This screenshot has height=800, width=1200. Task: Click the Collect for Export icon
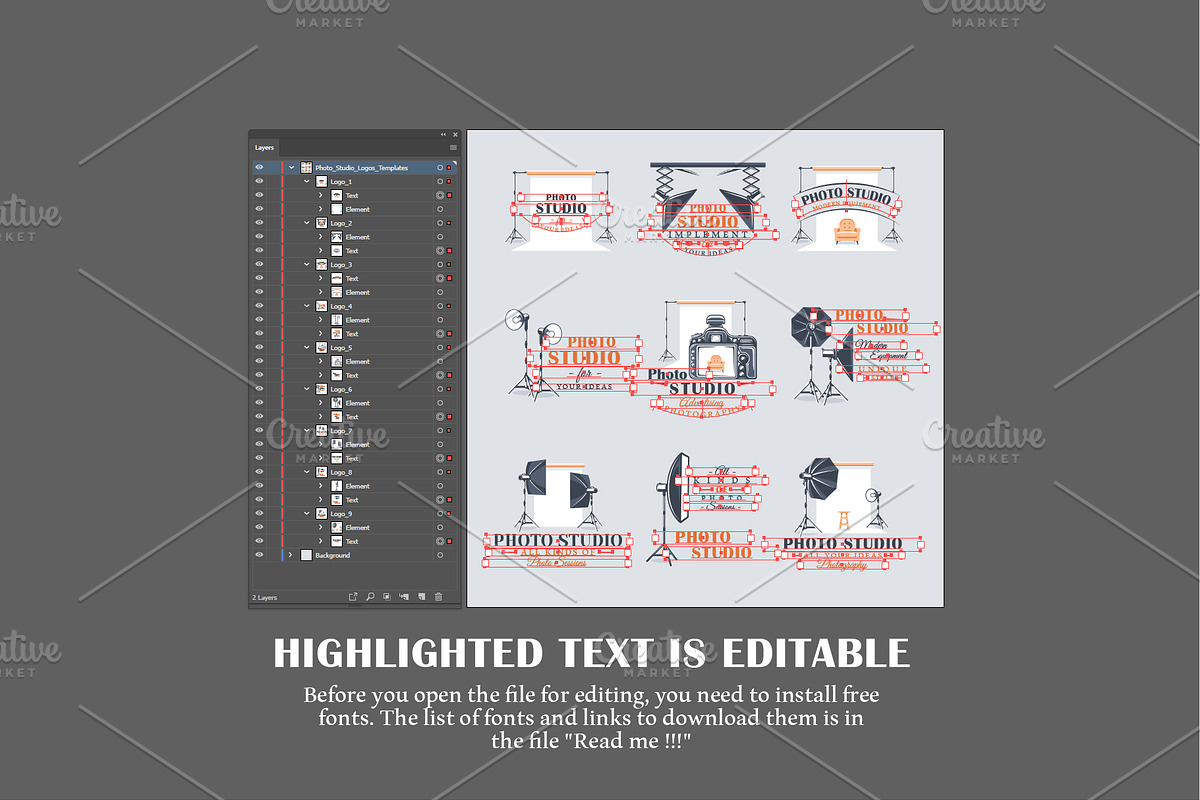click(x=353, y=597)
